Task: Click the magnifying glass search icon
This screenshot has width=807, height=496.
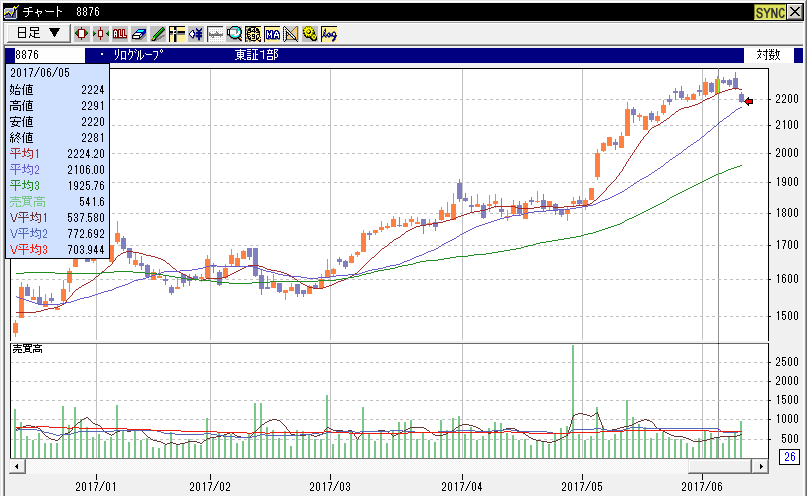Action: [234, 33]
